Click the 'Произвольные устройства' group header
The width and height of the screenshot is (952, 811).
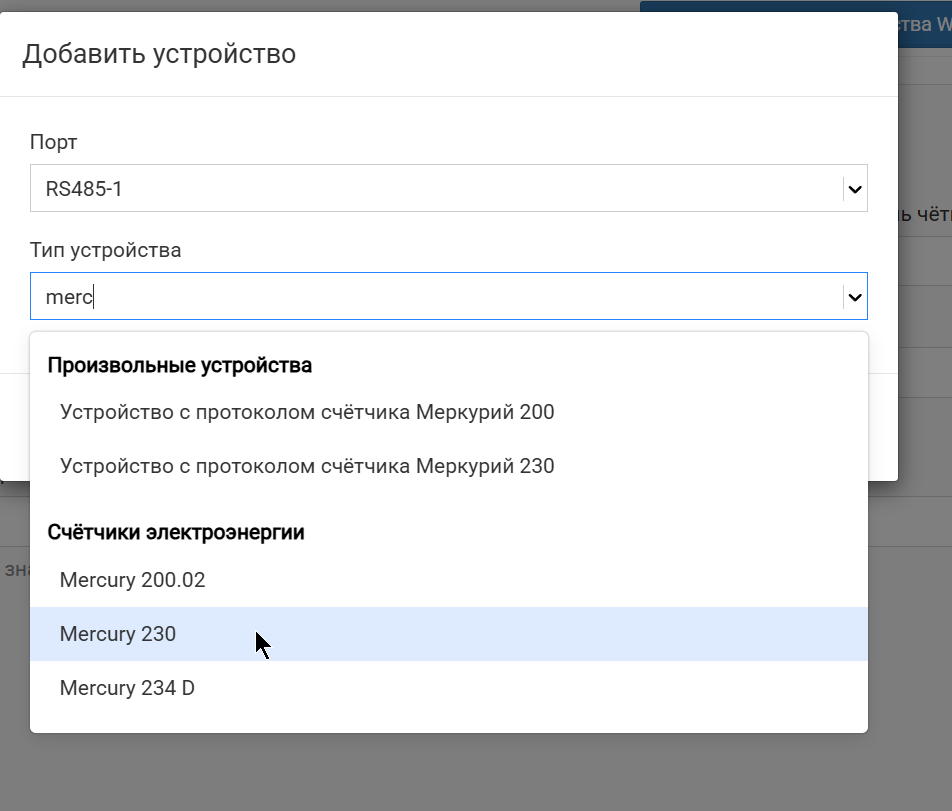pyautogui.click(x=180, y=365)
